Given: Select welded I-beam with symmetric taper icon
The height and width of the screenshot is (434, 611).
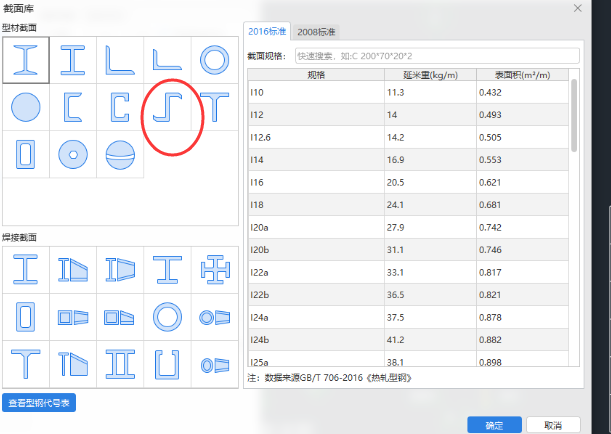Looking at the screenshot, I should (x=120, y=270).
